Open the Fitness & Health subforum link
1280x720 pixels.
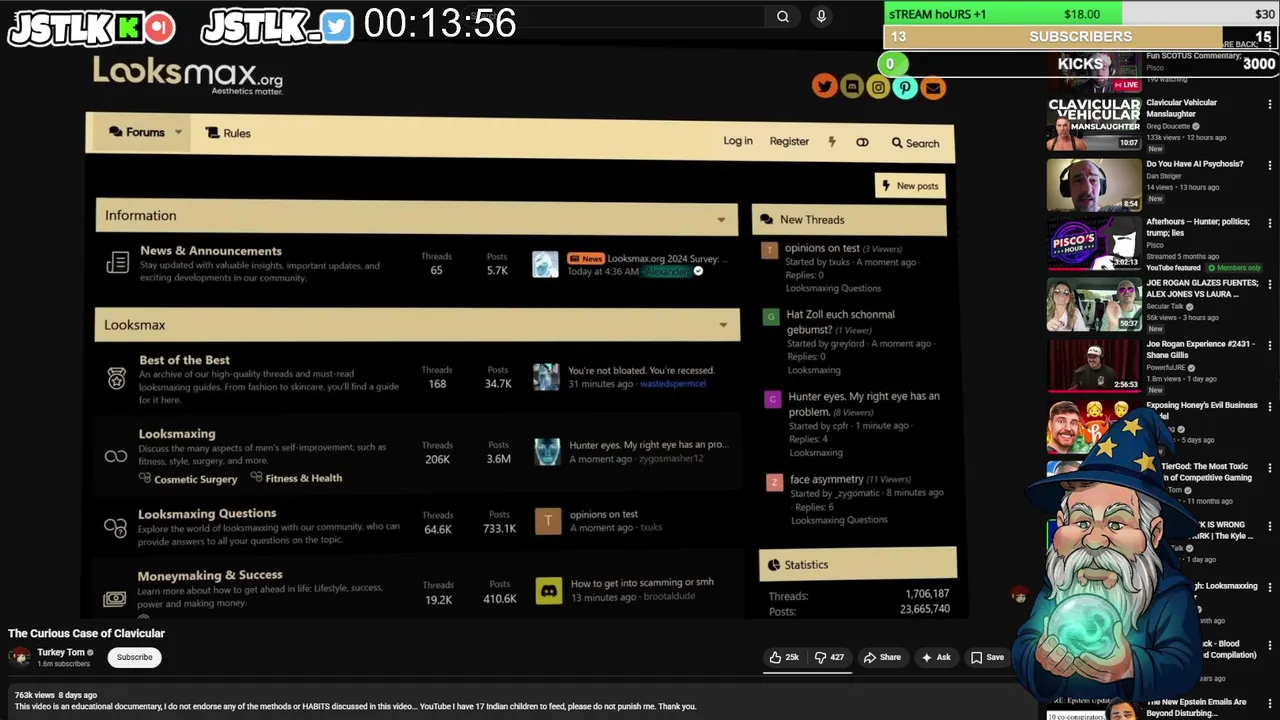click(x=304, y=478)
